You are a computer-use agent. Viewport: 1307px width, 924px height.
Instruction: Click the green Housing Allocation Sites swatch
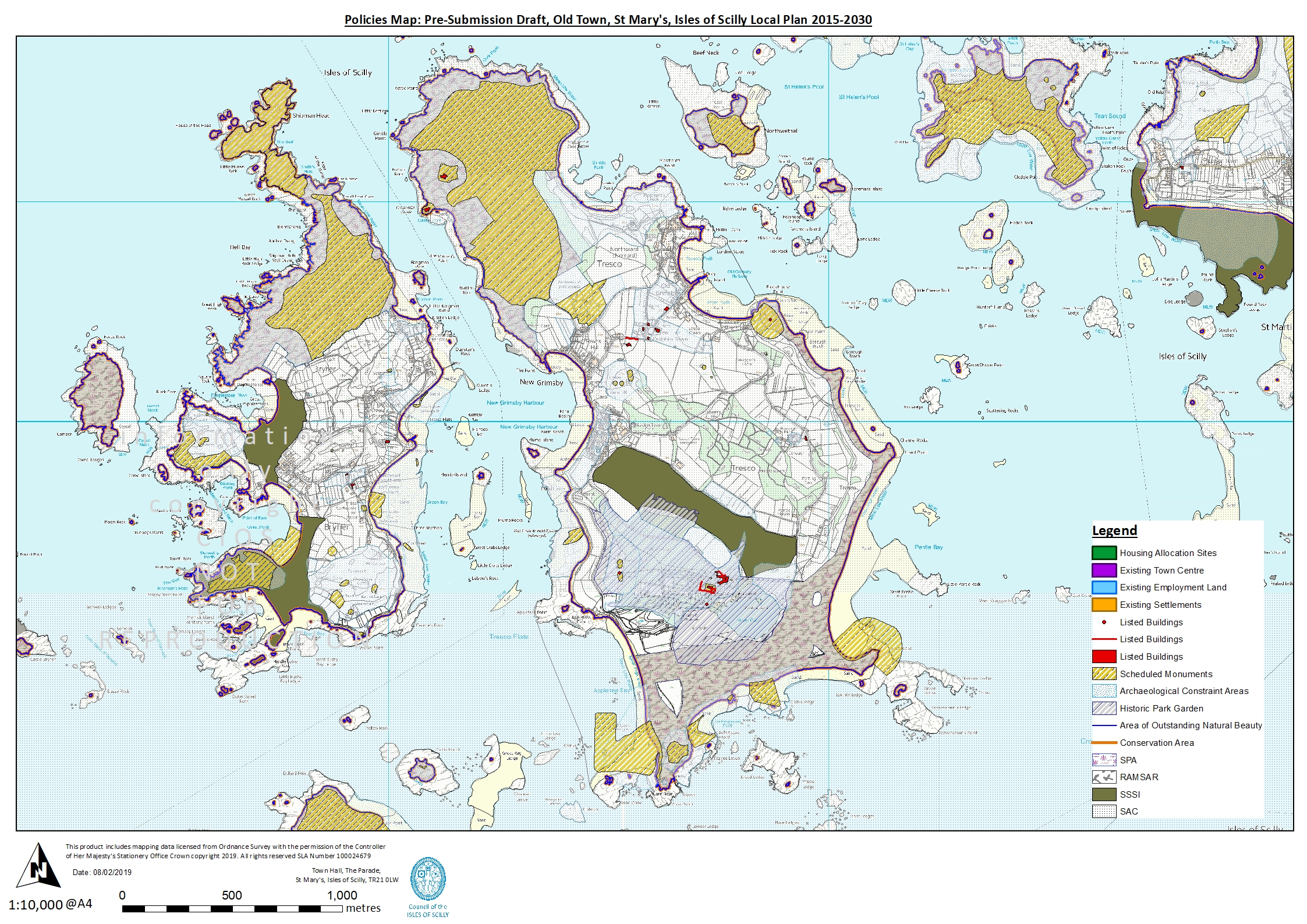pos(1104,553)
